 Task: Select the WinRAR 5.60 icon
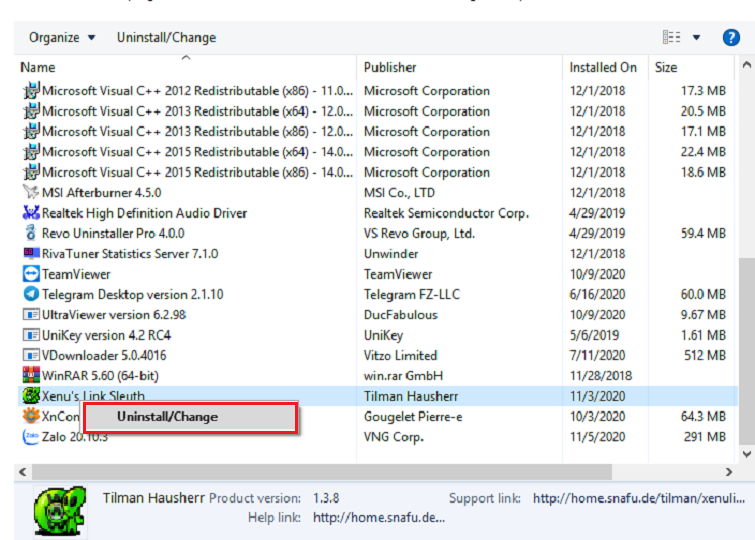coord(30,376)
